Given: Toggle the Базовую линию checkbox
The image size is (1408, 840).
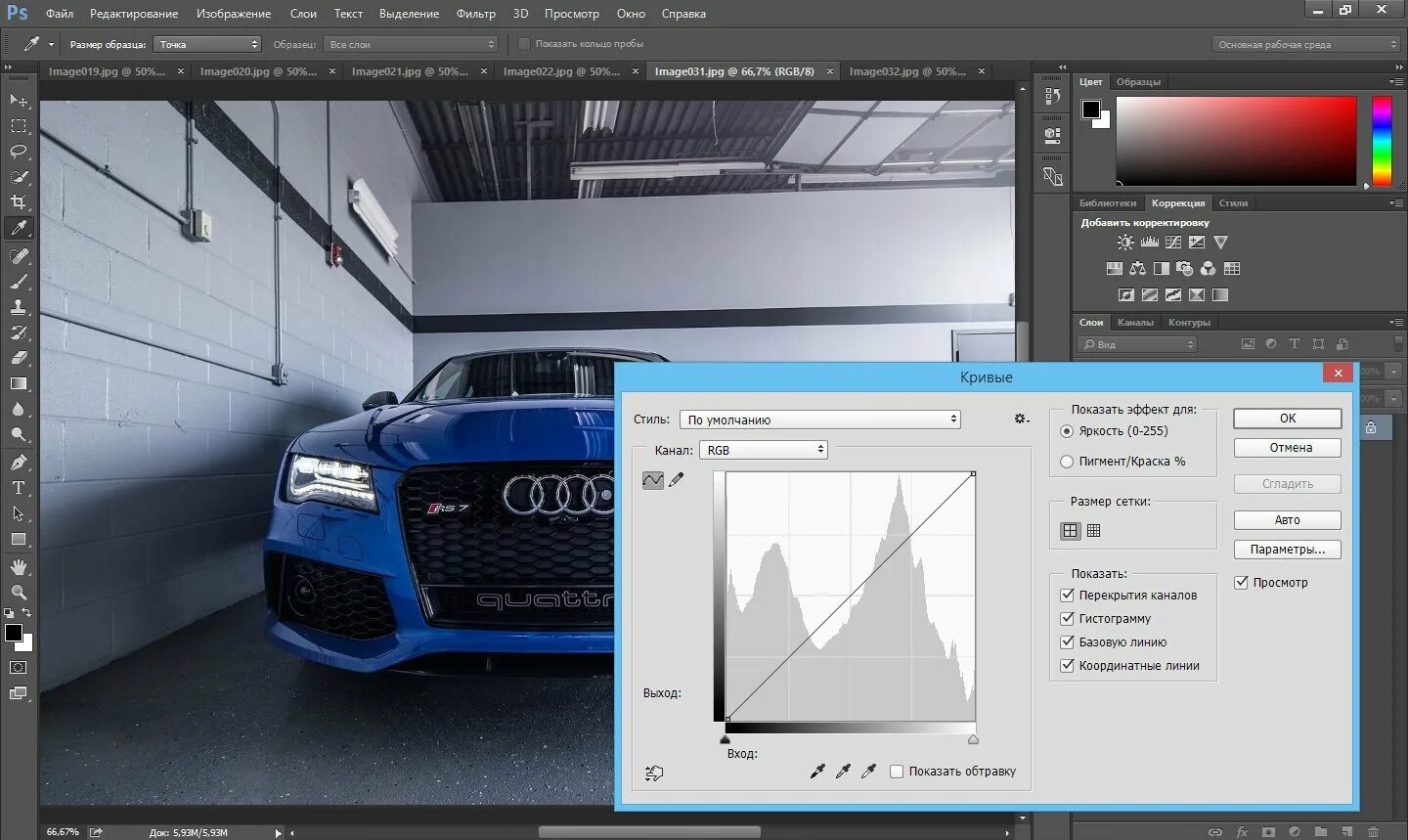Looking at the screenshot, I should click(1068, 641).
